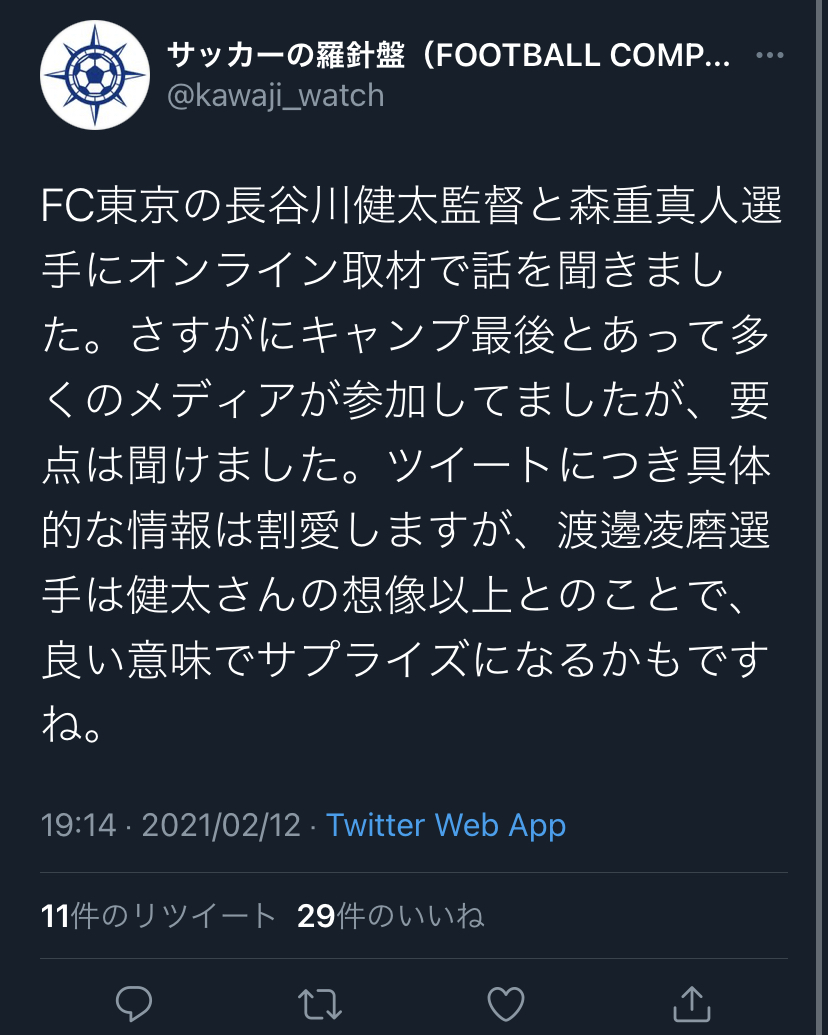Screen dimensions: 828x1035
Task: View the 29件のいいね list
Action: pyautogui.click(x=390, y=916)
